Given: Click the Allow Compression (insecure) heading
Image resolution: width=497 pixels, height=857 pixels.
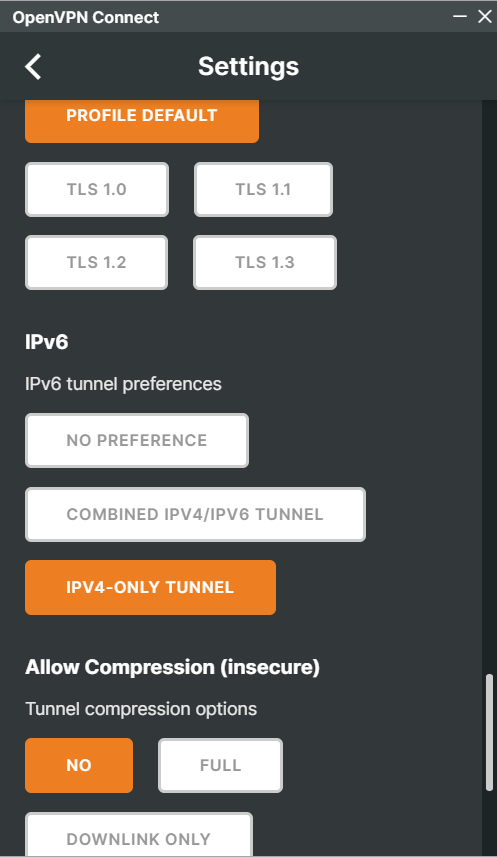Looking at the screenshot, I should pyautogui.click(x=172, y=667).
